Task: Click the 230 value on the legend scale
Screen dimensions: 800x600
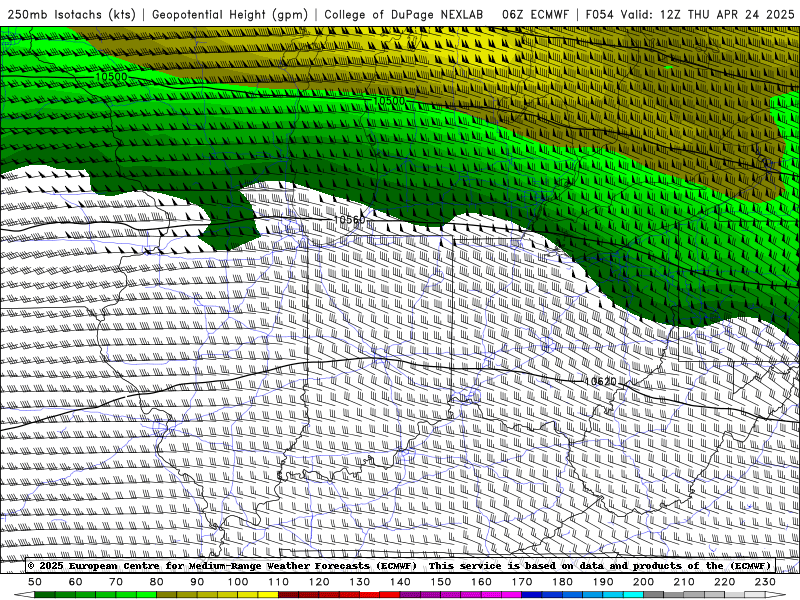Action: (765, 582)
